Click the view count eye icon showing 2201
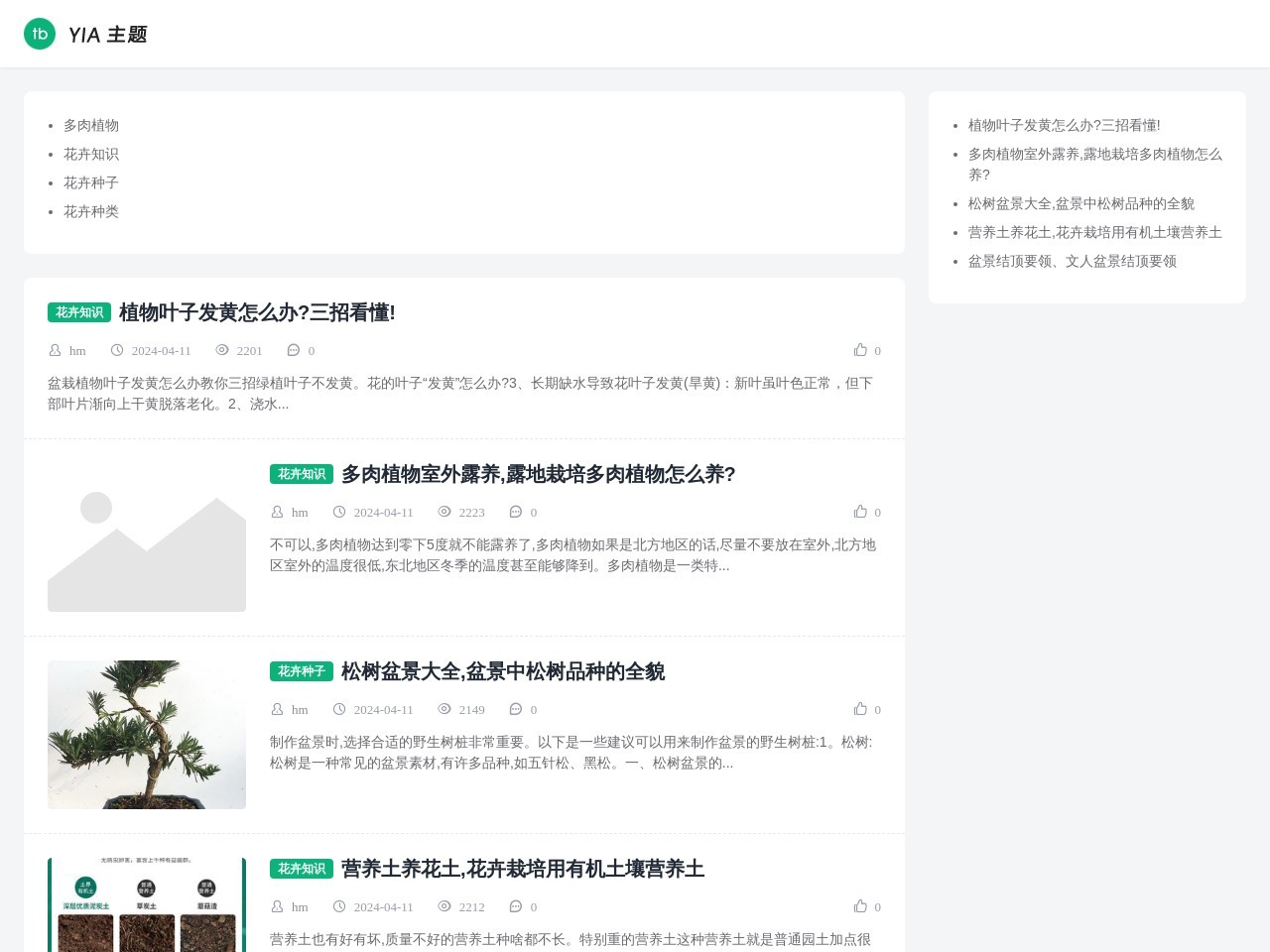The width and height of the screenshot is (1270, 952). click(222, 350)
